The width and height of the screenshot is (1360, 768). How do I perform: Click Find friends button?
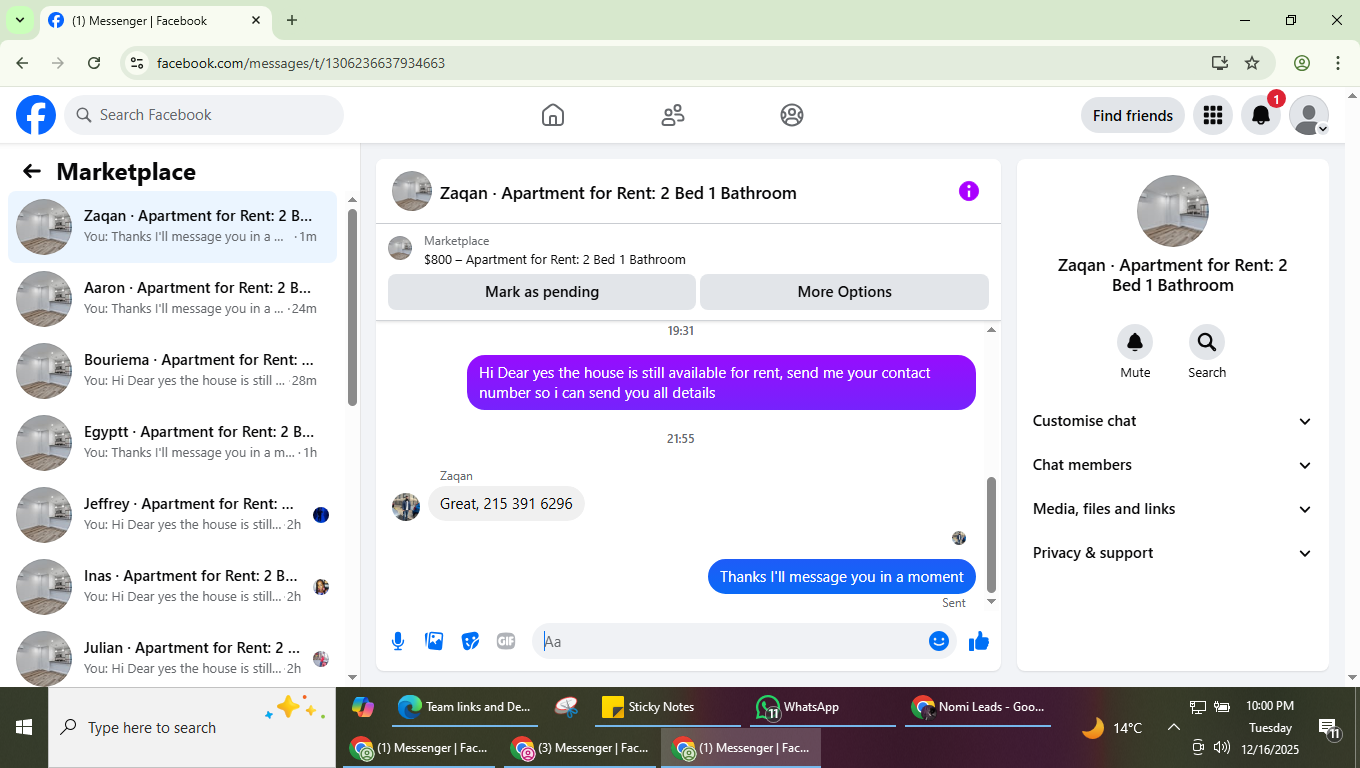(x=1133, y=115)
